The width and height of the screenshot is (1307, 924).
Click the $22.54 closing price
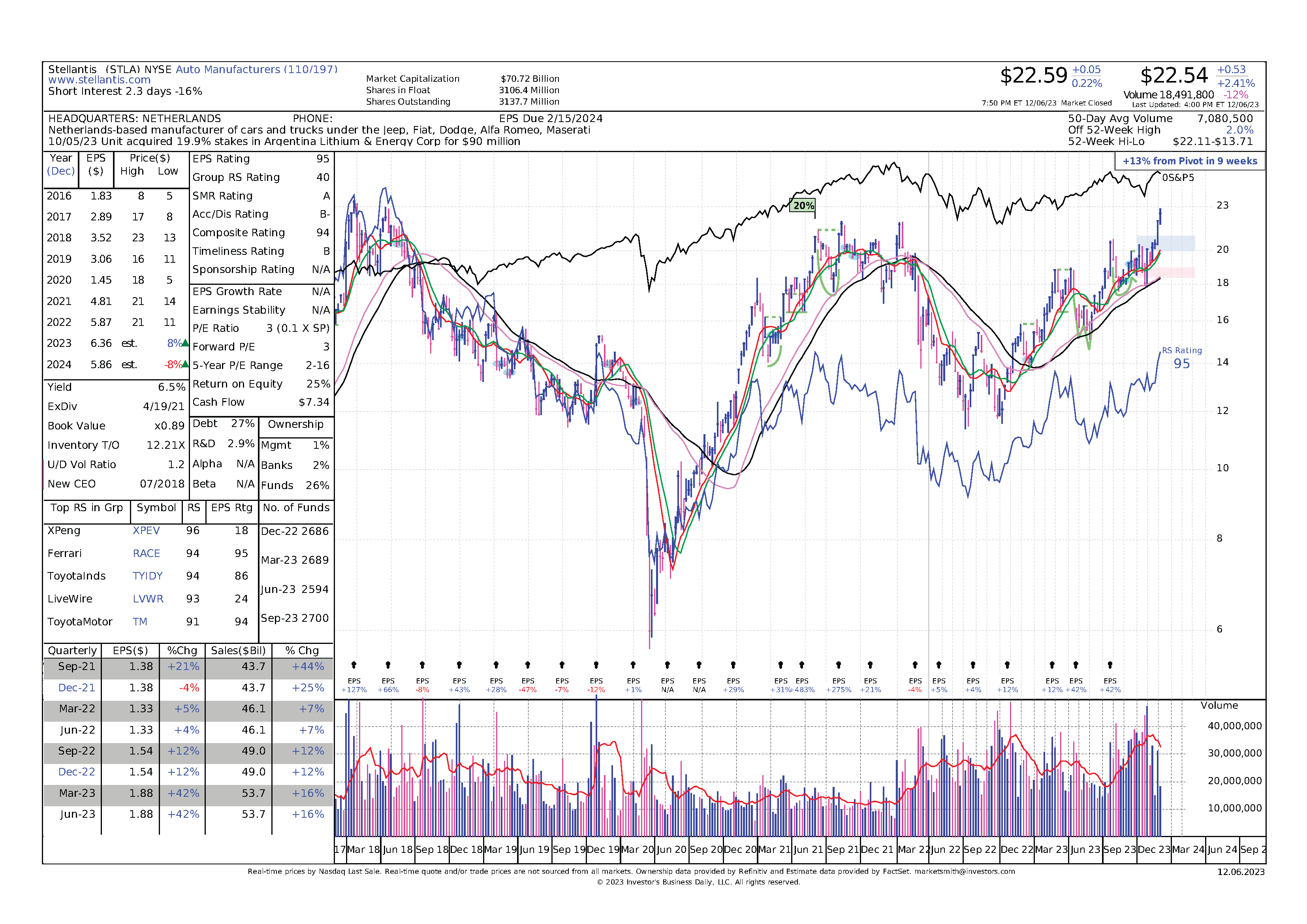pos(1174,75)
